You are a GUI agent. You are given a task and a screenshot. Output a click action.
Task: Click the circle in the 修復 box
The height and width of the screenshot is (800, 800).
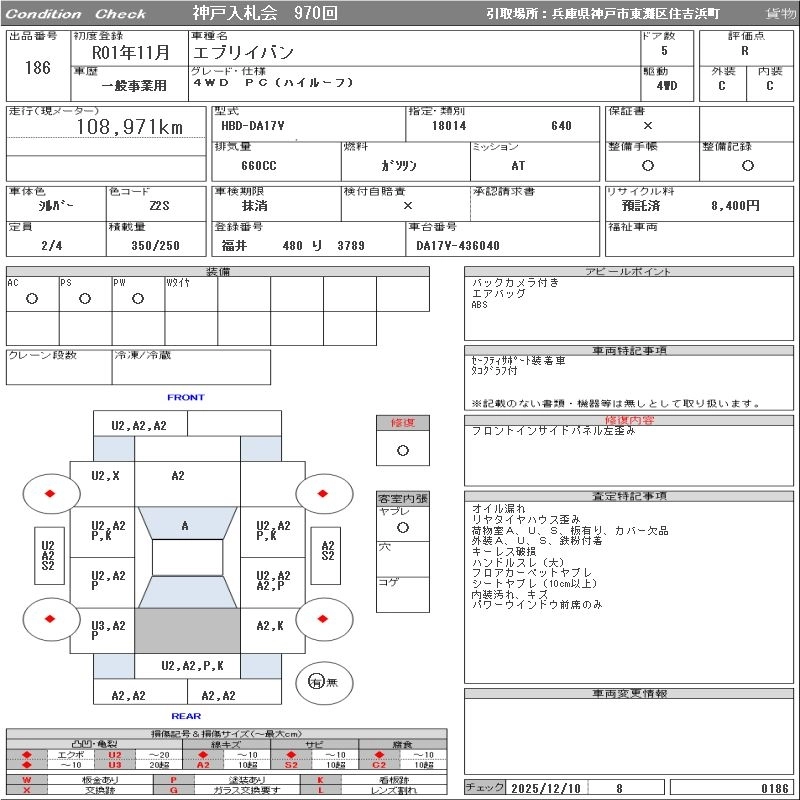(403, 451)
